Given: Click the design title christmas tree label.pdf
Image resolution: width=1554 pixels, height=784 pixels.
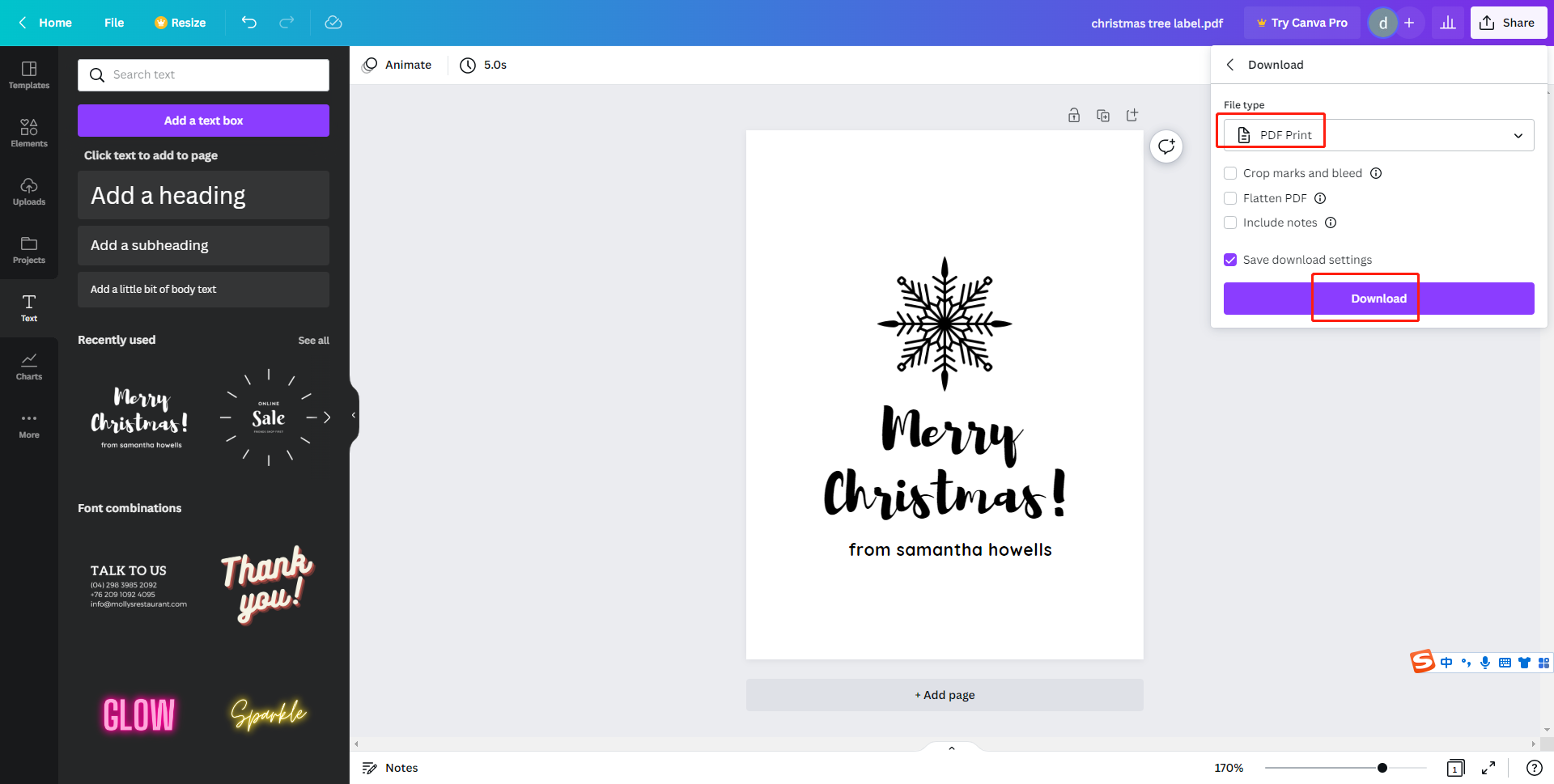Looking at the screenshot, I should coord(1157,23).
